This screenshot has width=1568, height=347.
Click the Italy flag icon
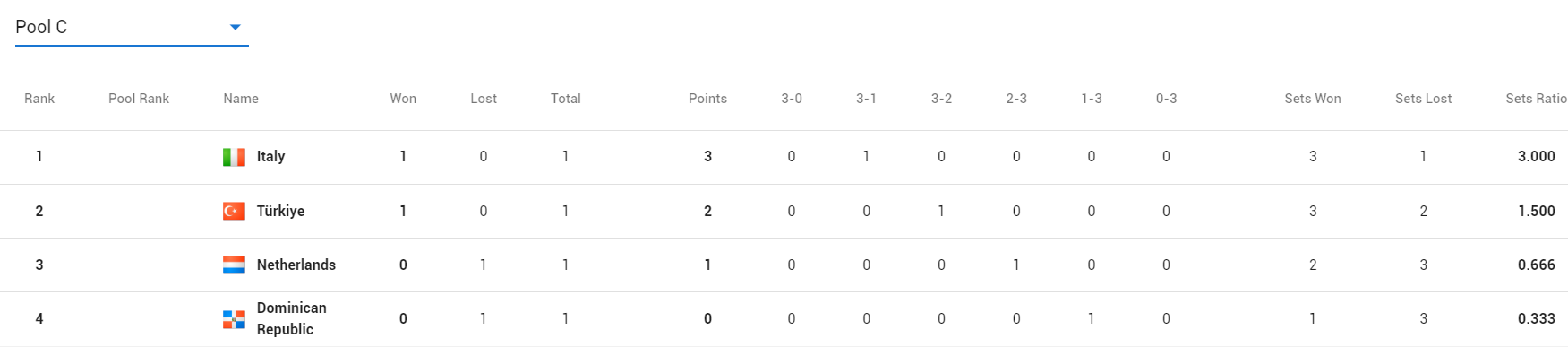(x=234, y=157)
